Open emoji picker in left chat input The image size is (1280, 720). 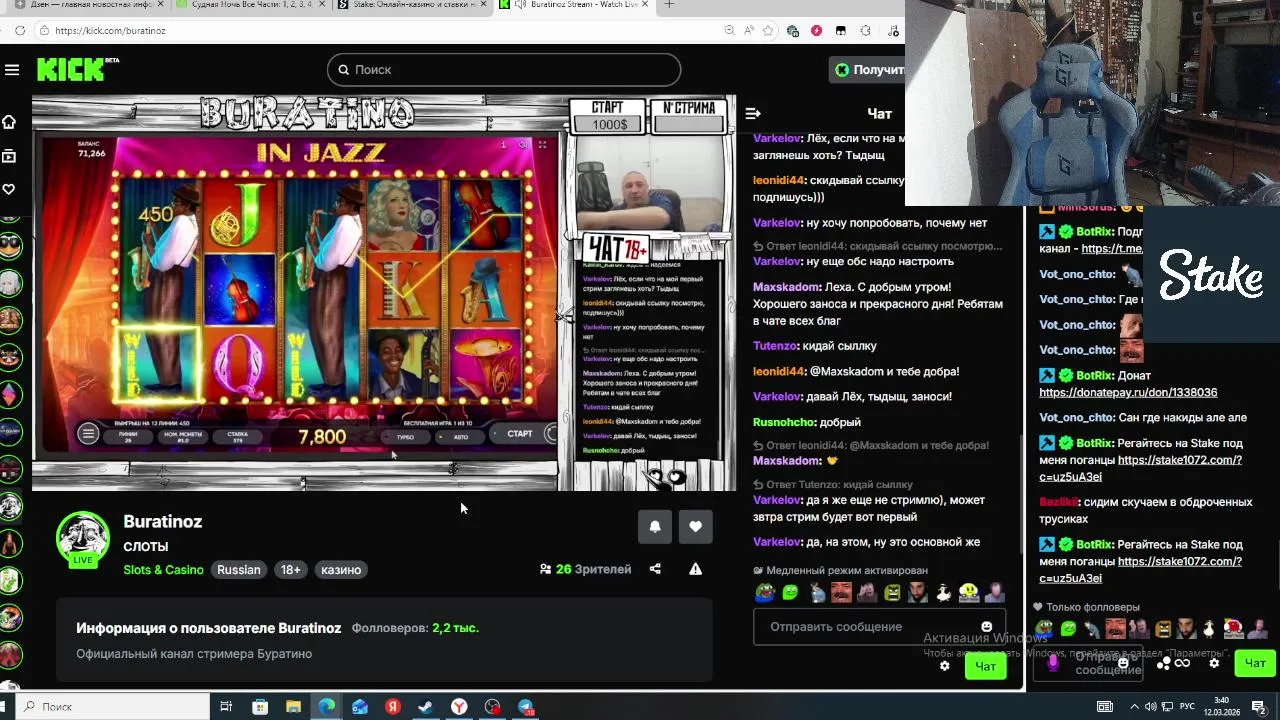click(x=987, y=627)
